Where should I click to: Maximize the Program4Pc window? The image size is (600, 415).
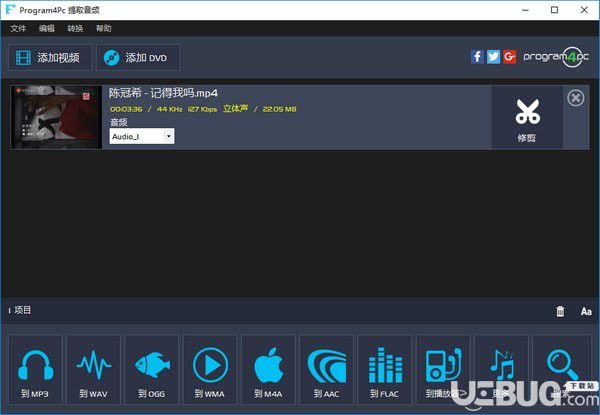[554, 10]
